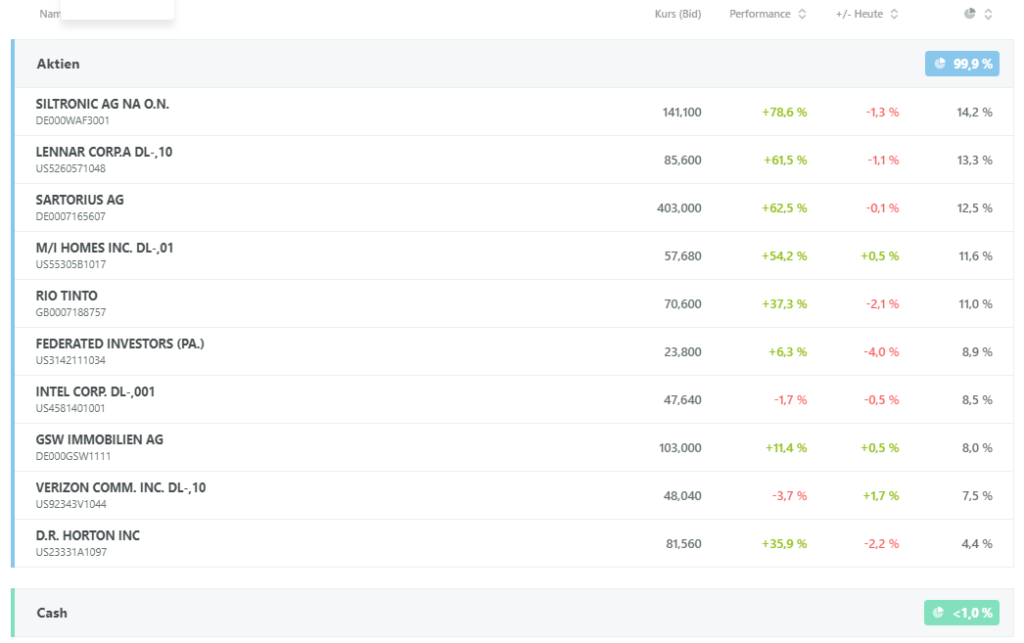Click ISIN DE0007165607 under Sartorius
This screenshot has height=643, width=1024.
pos(71,217)
